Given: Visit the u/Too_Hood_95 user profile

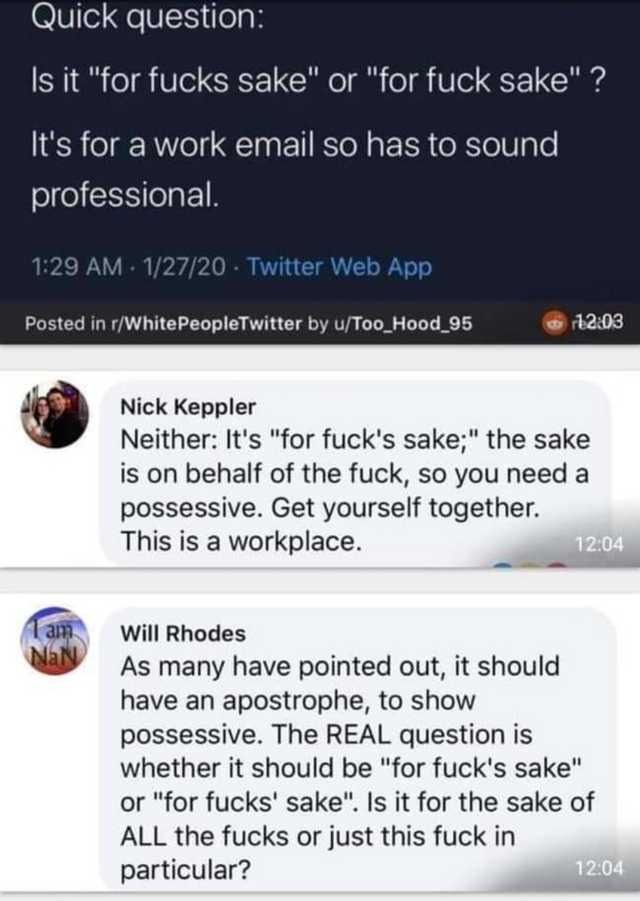Looking at the screenshot, I should [400, 324].
